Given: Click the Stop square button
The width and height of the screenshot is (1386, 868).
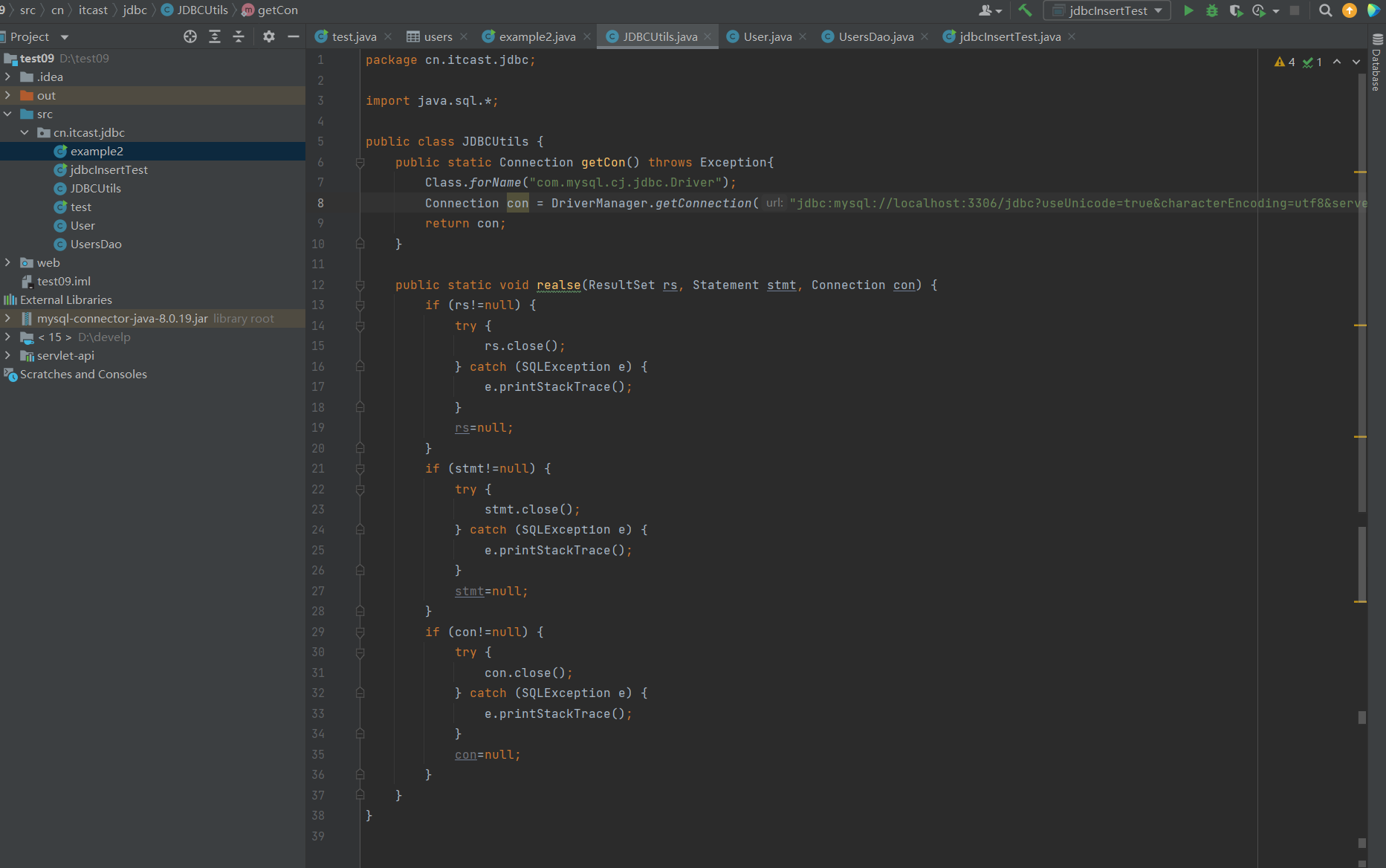Looking at the screenshot, I should click(1295, 10).
